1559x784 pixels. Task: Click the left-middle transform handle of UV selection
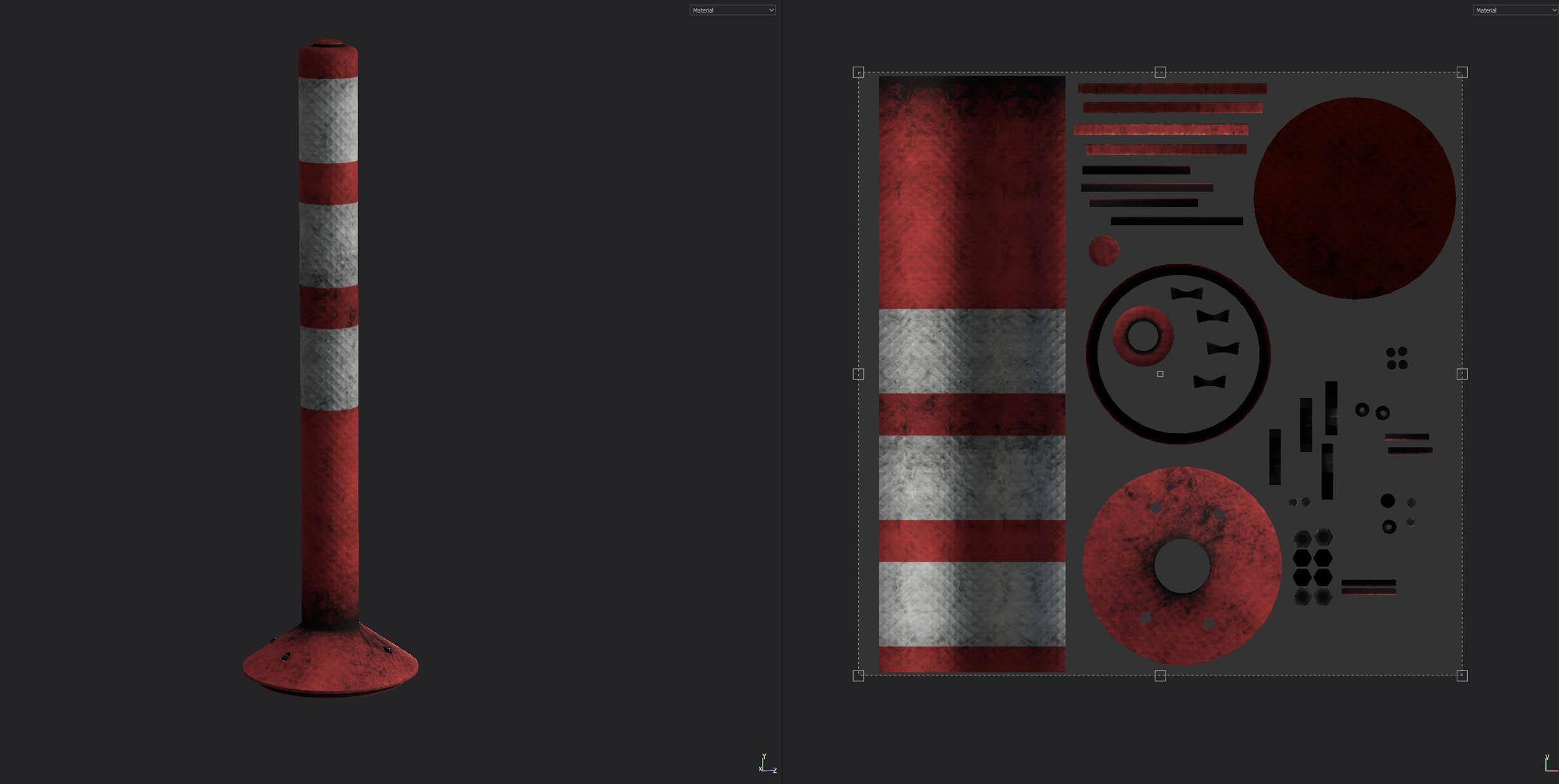(858, 374)
